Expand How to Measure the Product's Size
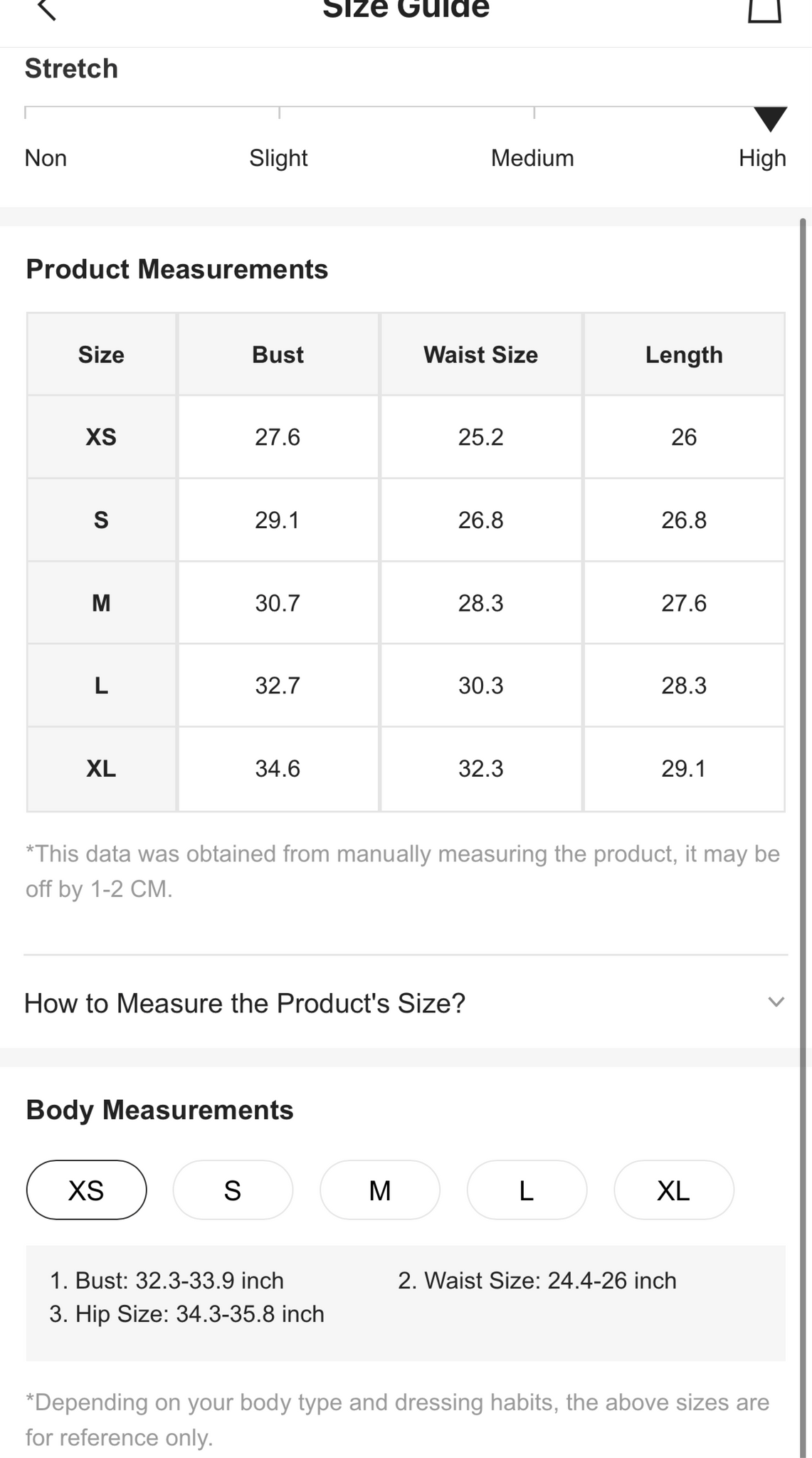Image resolution: width=812 pixels, height=1458 pixels. point(406,1002)
